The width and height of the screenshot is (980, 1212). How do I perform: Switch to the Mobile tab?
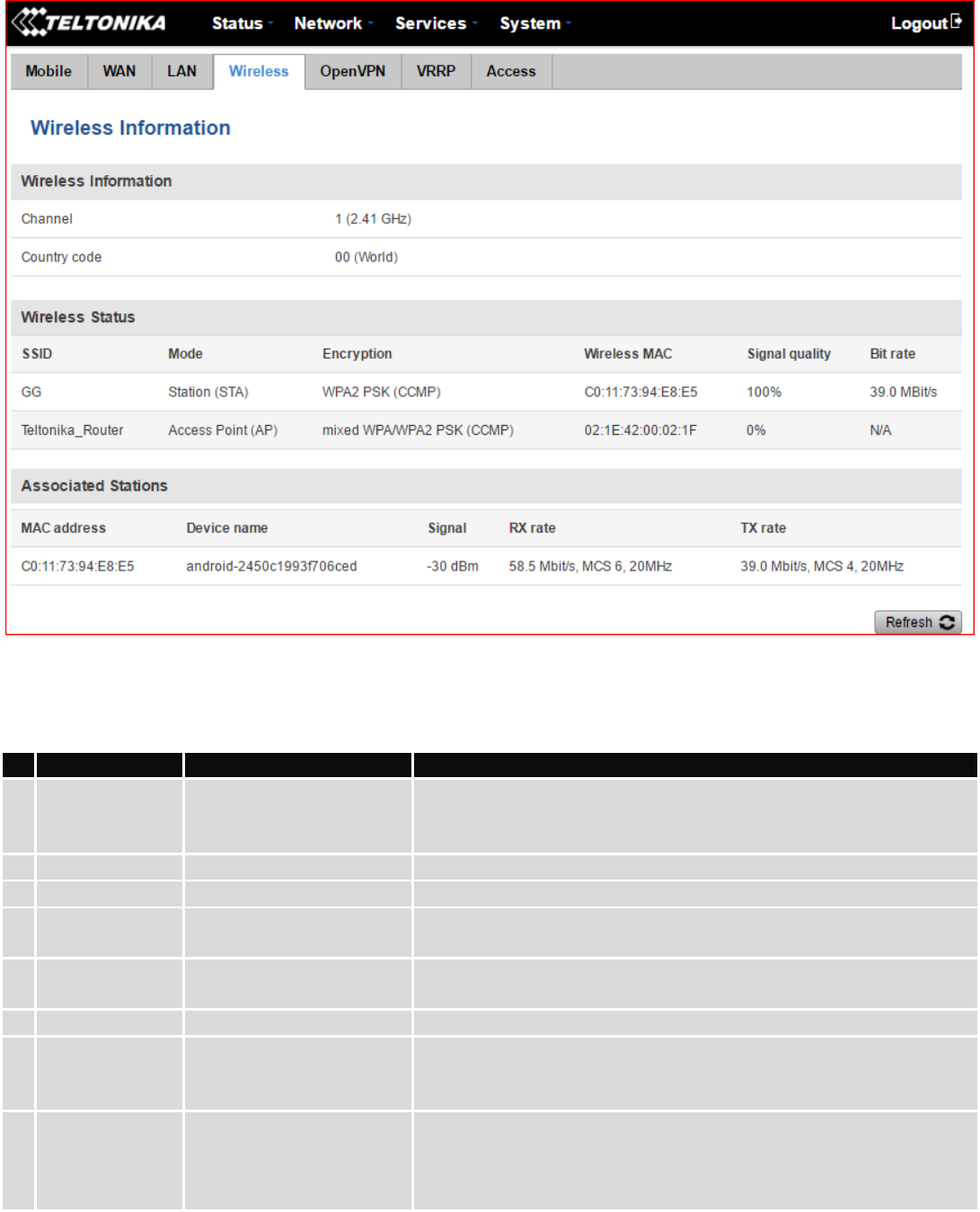click(x=49, y=71)
